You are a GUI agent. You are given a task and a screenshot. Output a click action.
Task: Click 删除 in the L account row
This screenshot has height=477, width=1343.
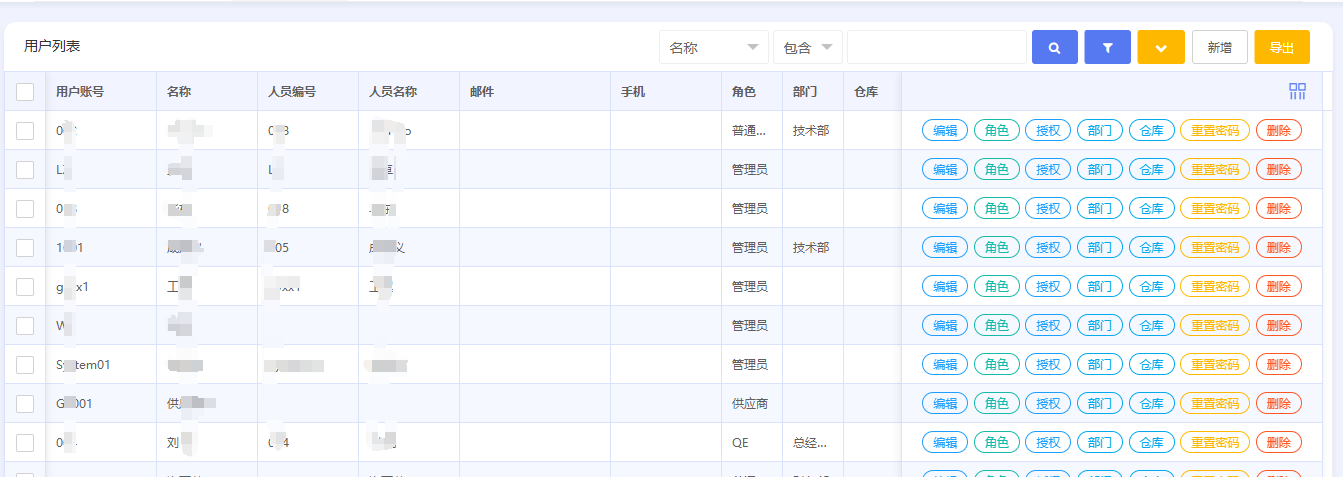tap(1279, 169)
